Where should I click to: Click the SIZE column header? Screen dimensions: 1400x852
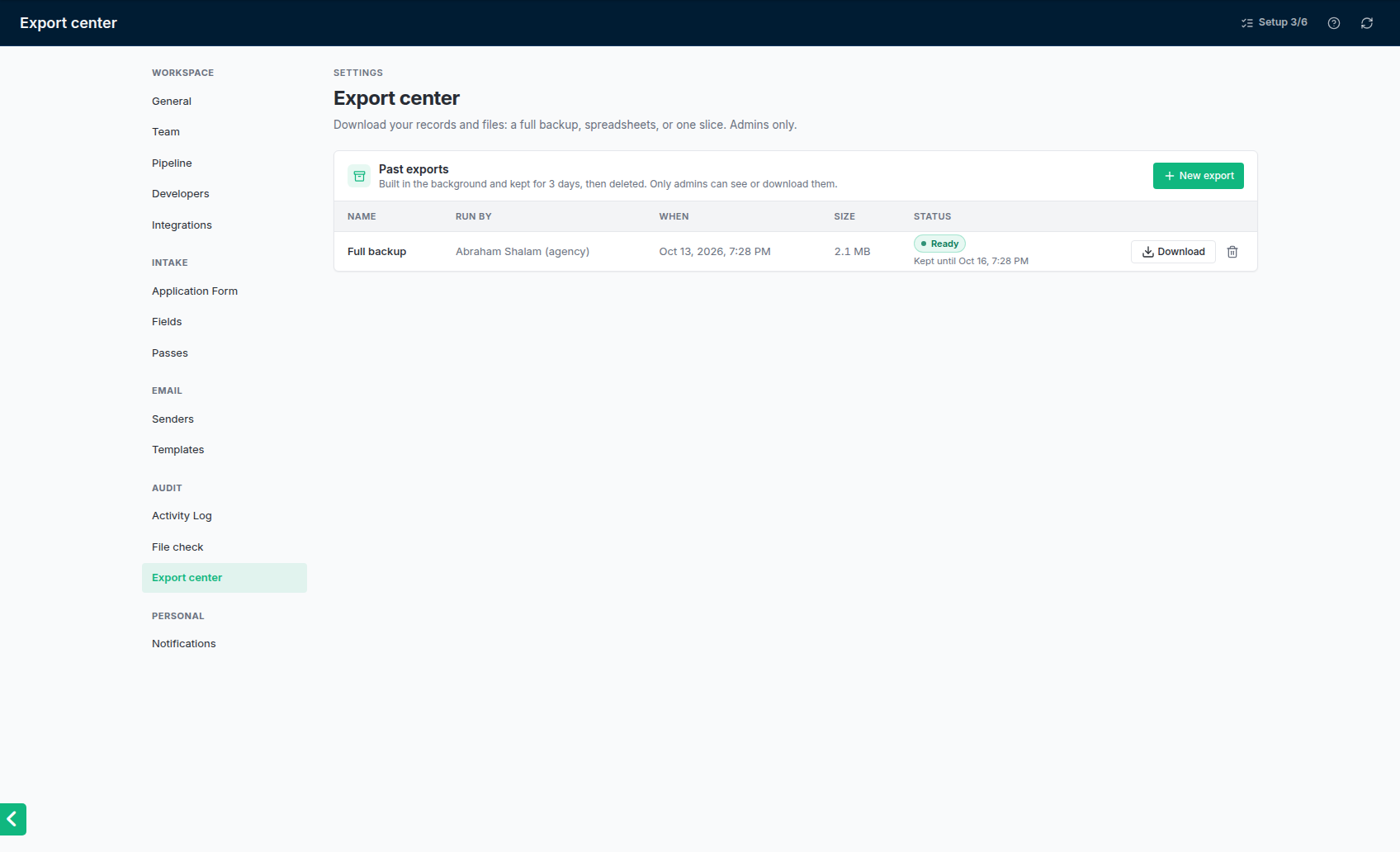(844, 216)
